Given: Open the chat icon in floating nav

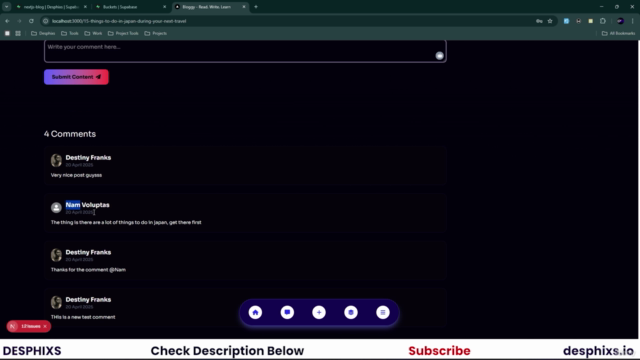Looking at the screenshot, I should coord(287,312).
